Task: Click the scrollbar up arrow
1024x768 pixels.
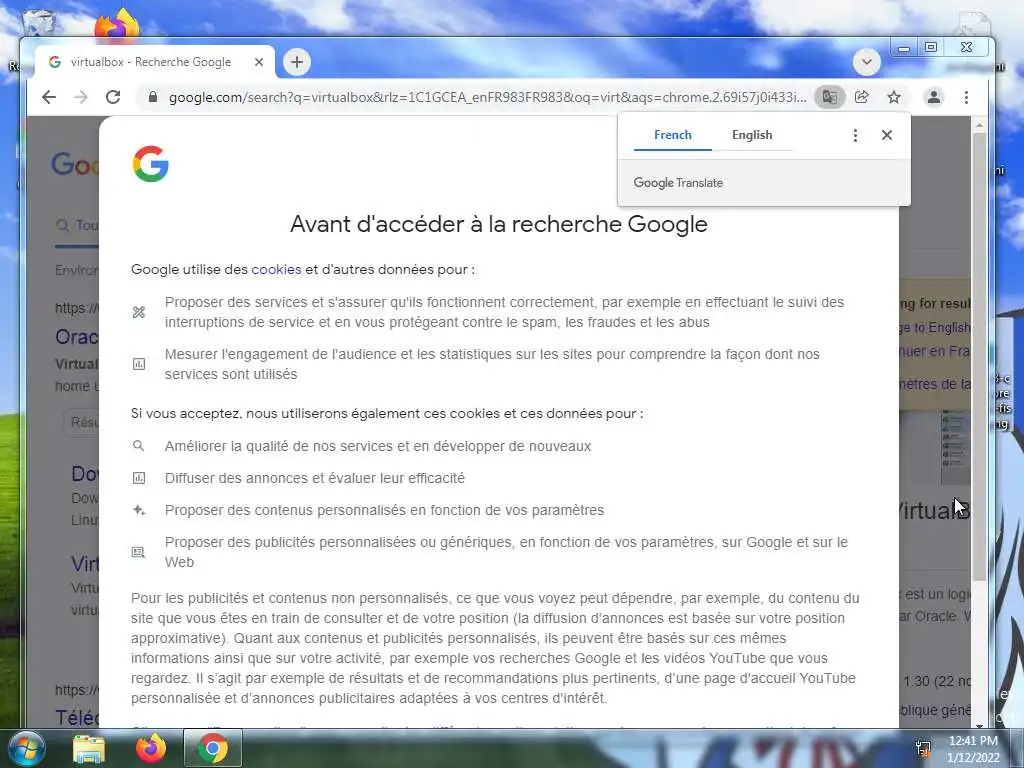Action: [x=978, y=125]
